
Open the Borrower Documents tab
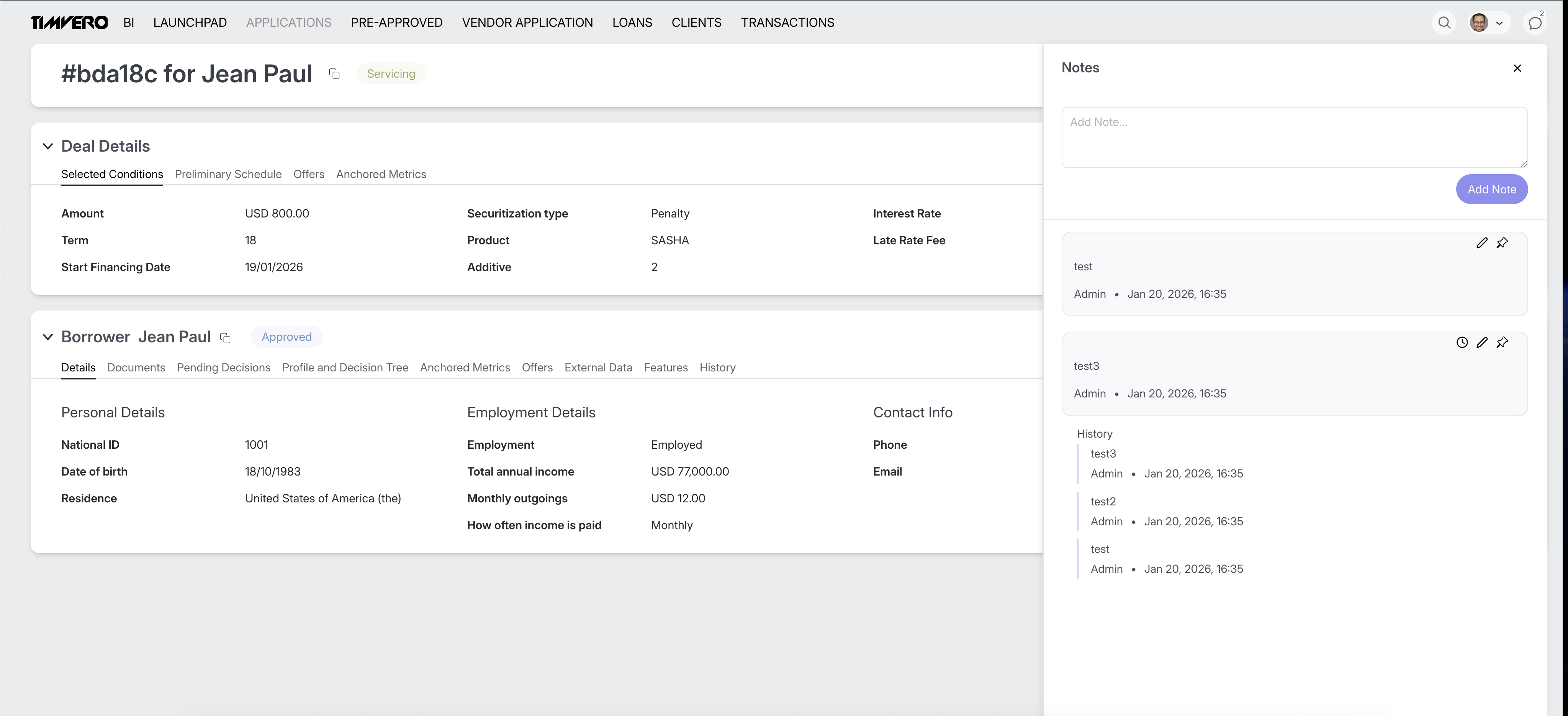[x=136, y=368]
